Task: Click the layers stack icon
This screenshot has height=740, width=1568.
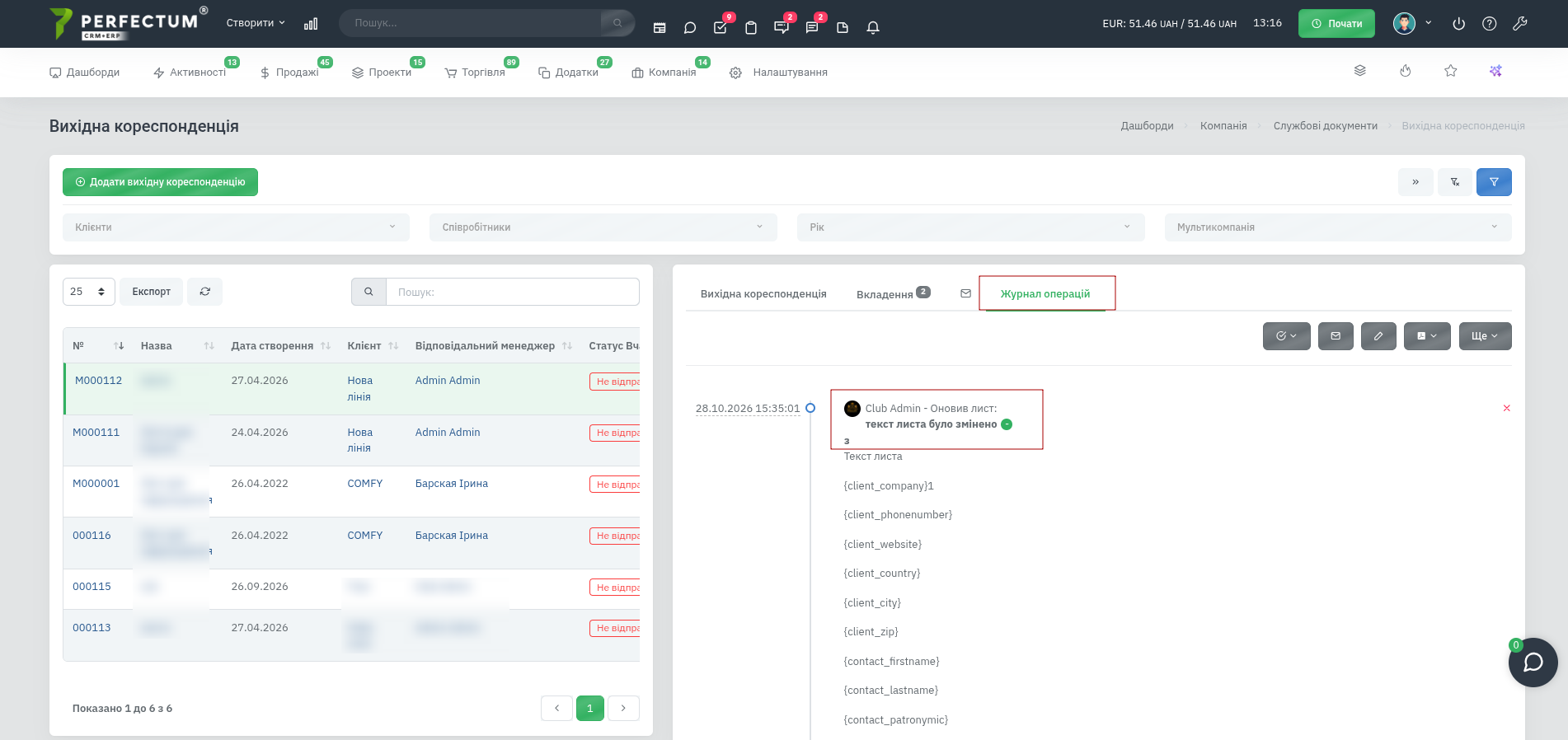Action: point(1360,71)
